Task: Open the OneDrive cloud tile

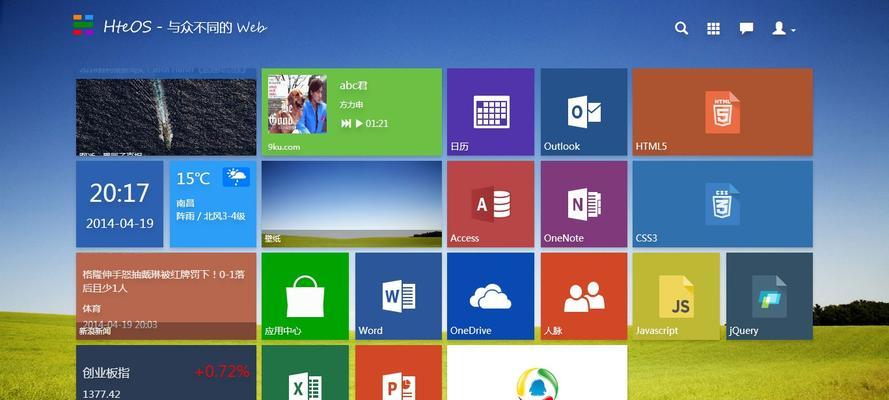Action: [490, 296]
